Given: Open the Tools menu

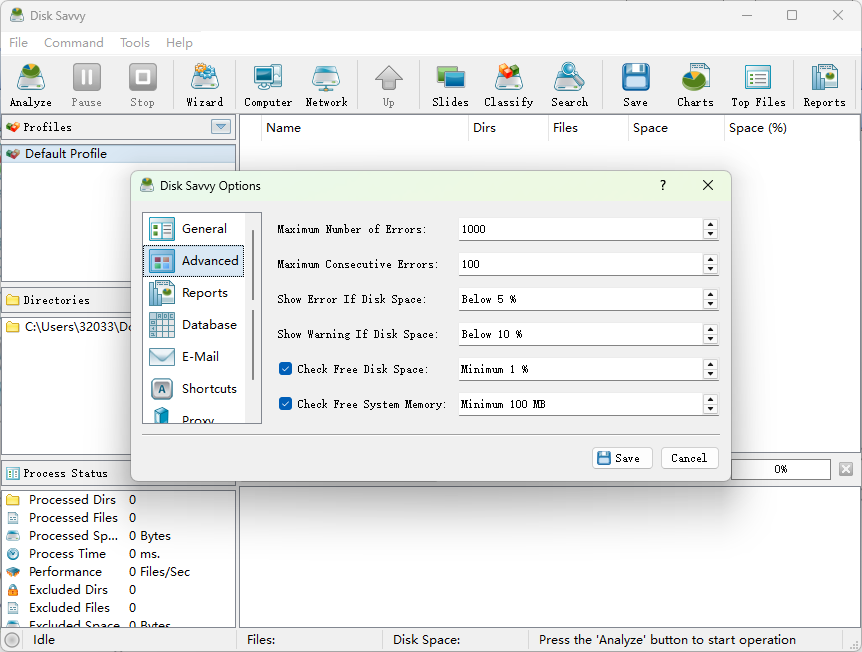Looking at the screenshot, I should [x=134, y=42].
